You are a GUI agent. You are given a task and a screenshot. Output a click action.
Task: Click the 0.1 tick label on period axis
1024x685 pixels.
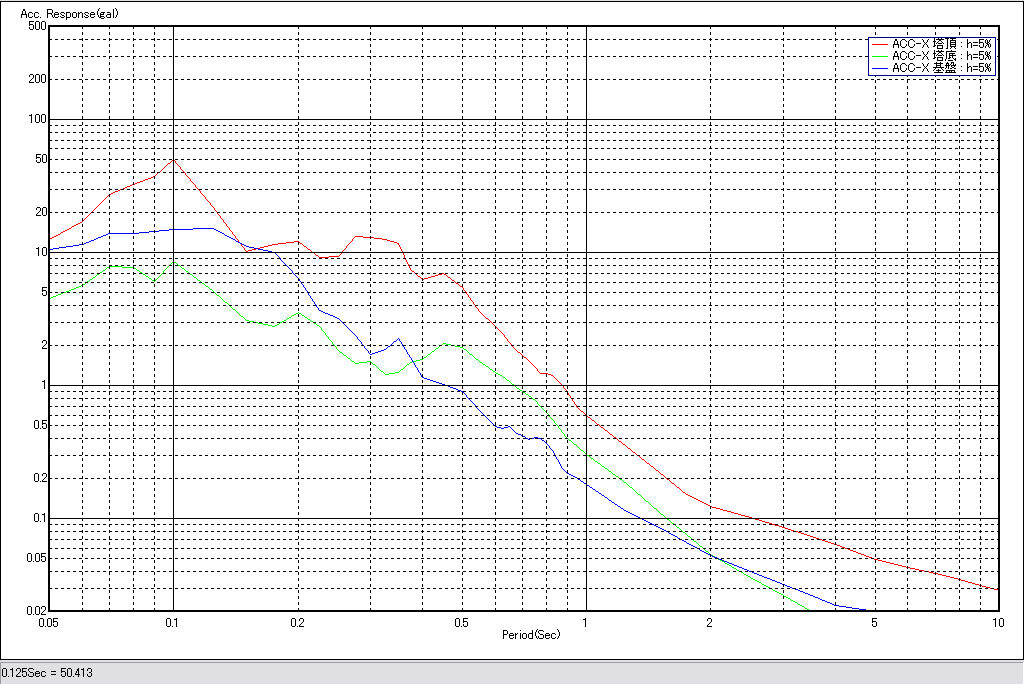pyautogui.click(x=174, y=622)
